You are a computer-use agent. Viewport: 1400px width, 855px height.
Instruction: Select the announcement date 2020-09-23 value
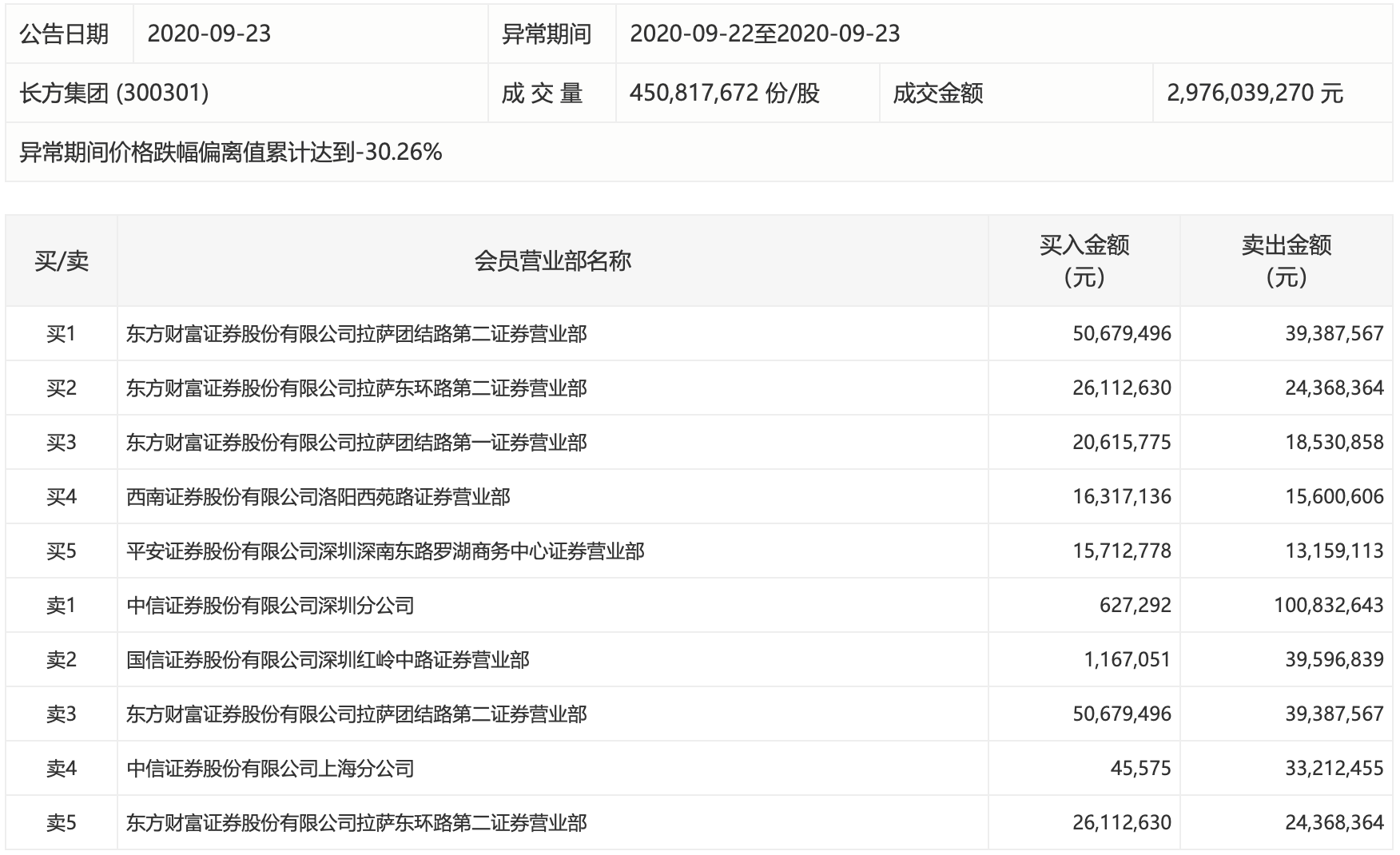[x=209, y=34]
